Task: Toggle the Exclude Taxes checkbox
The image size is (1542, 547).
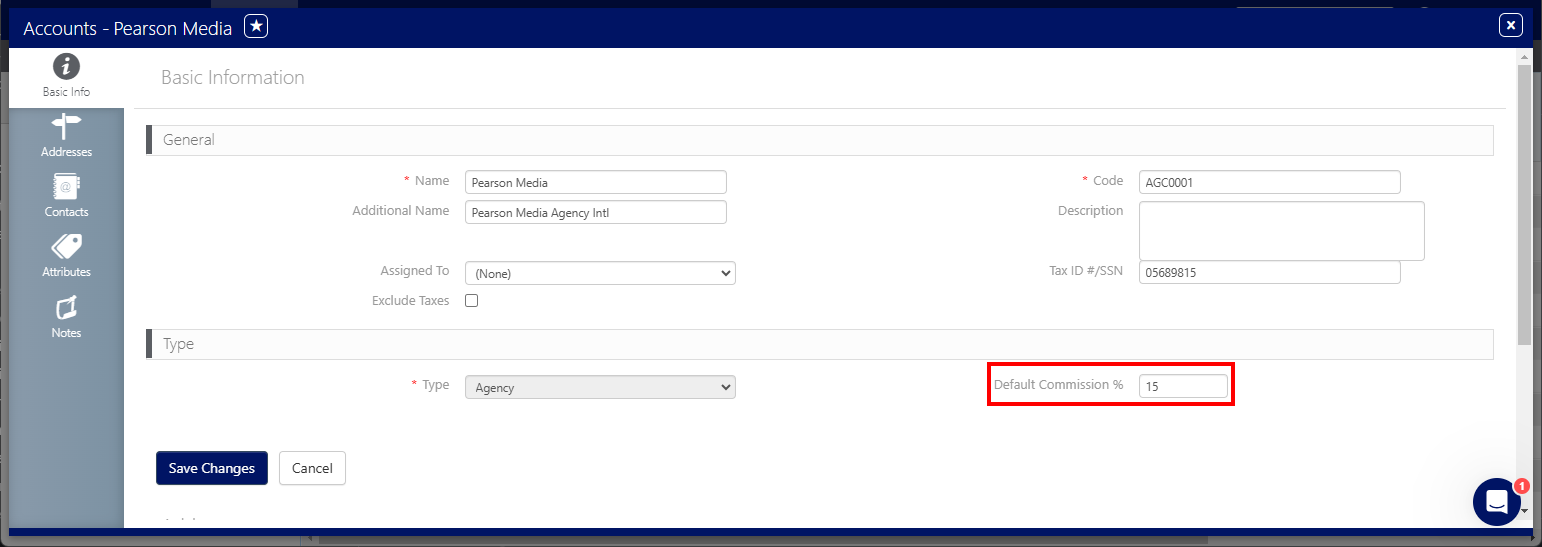Action: [472, 301]
